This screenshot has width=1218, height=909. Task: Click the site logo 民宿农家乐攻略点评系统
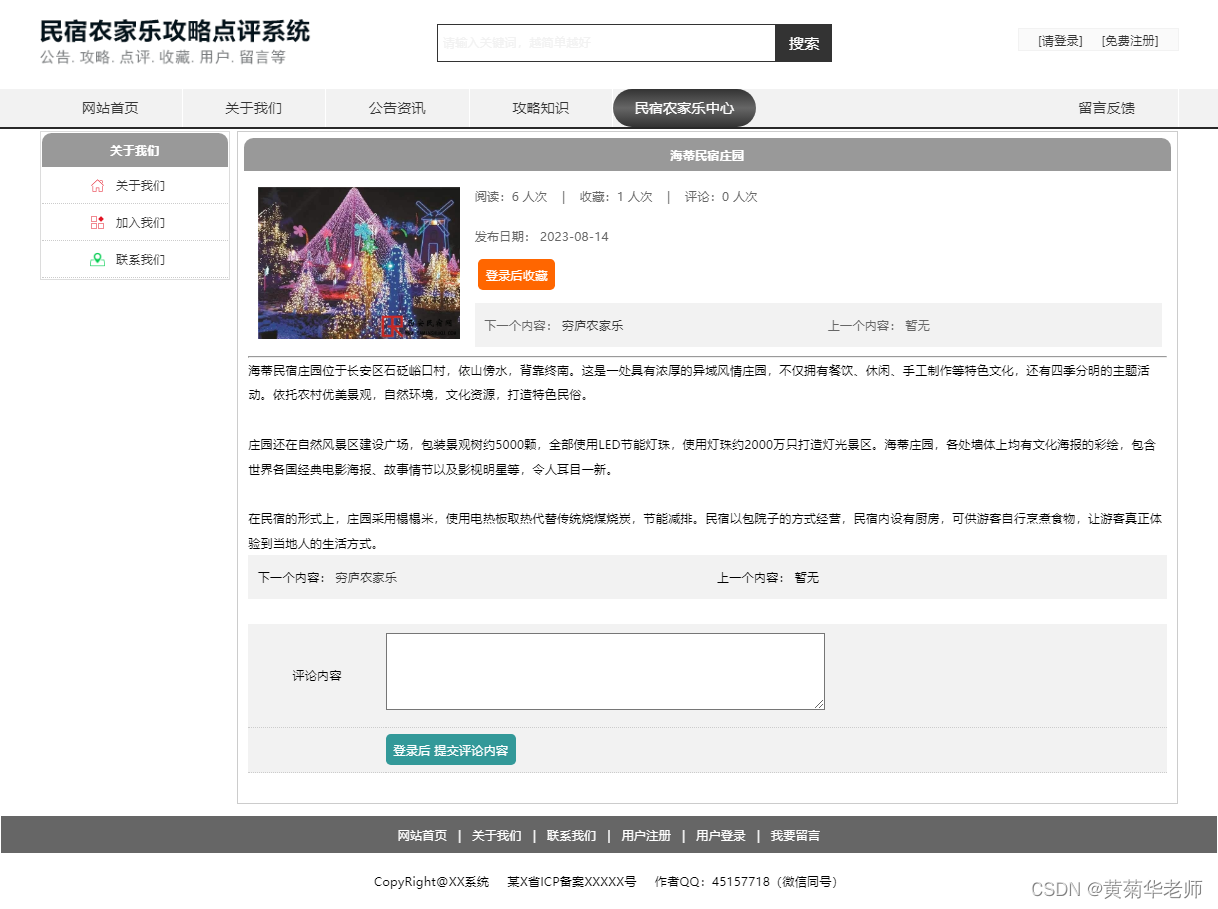tap(173, 32)
